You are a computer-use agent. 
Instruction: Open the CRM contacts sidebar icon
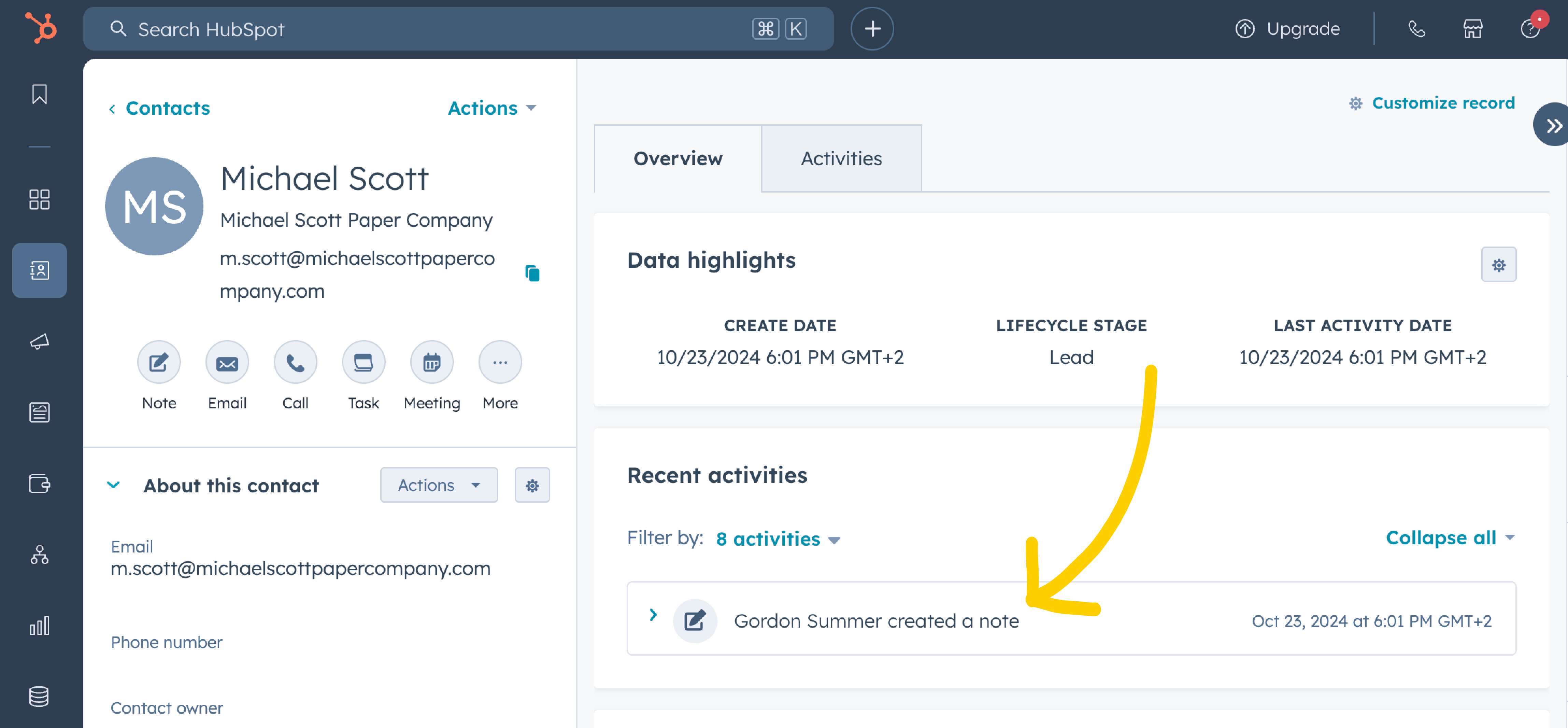40,270
